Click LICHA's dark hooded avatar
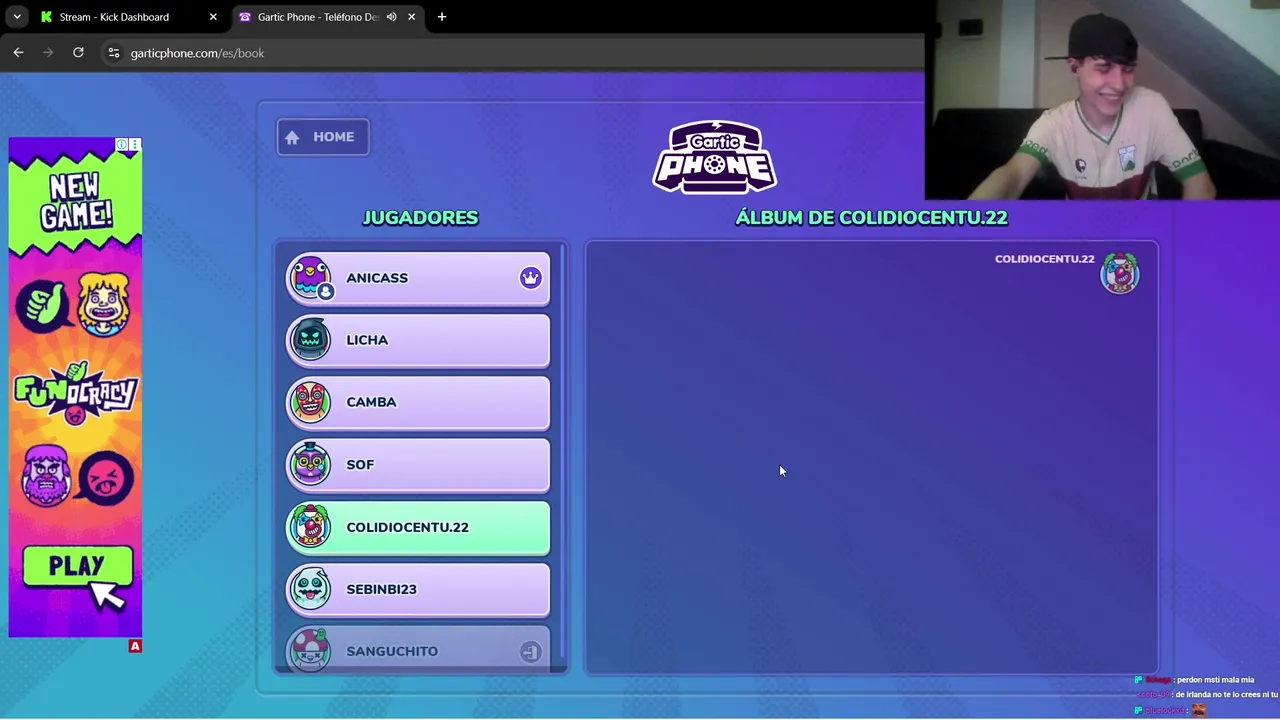Screen dimensions: 1280x720 coord(310,340)
